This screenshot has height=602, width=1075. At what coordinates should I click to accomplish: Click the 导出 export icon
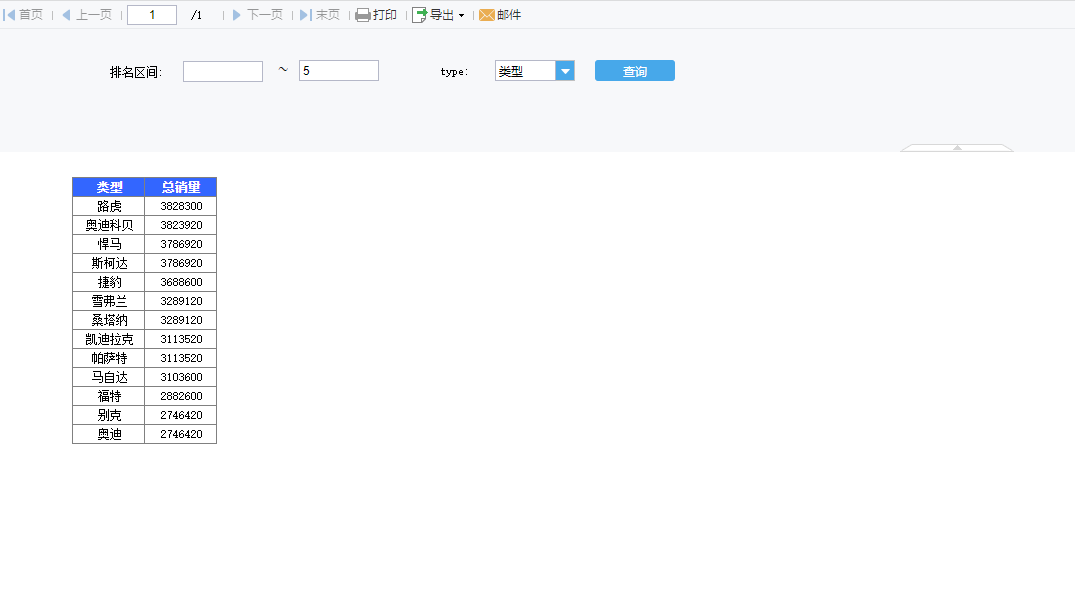421,15
